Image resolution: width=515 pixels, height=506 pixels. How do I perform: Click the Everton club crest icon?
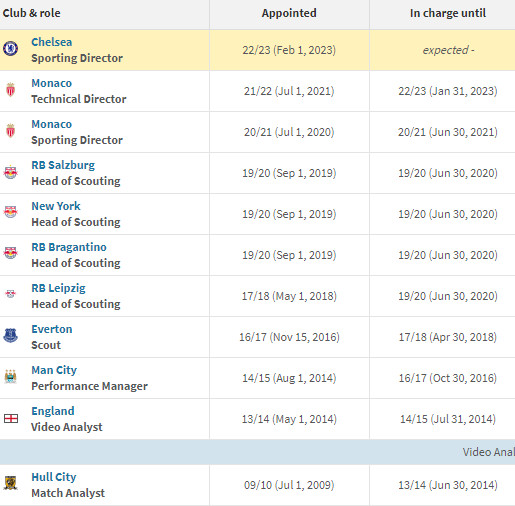tap(10, 335)
